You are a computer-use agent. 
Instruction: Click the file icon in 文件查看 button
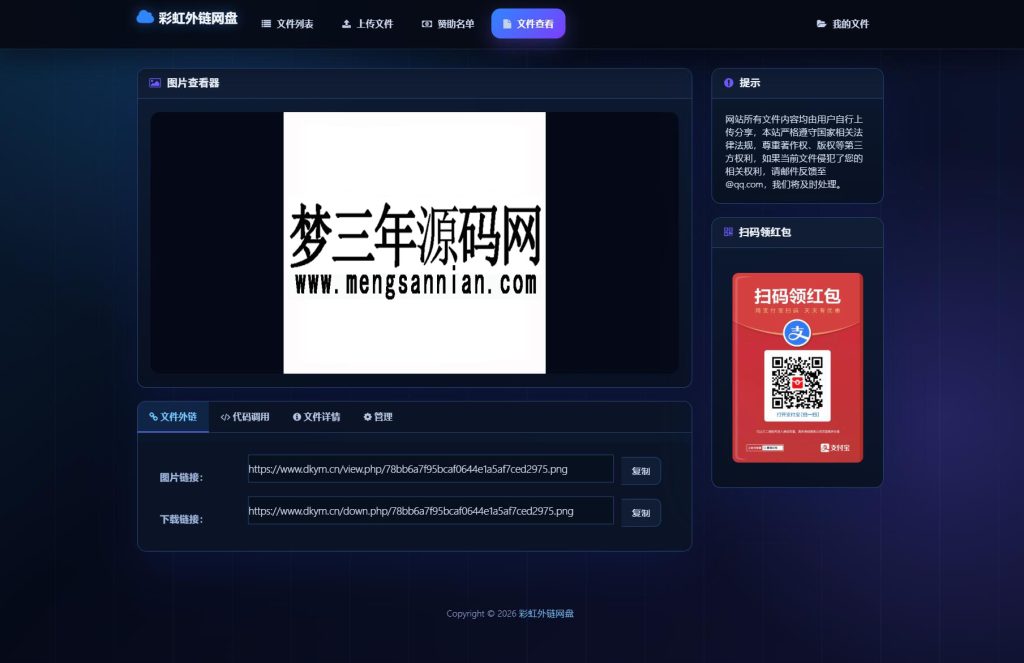tap(507, 24)
